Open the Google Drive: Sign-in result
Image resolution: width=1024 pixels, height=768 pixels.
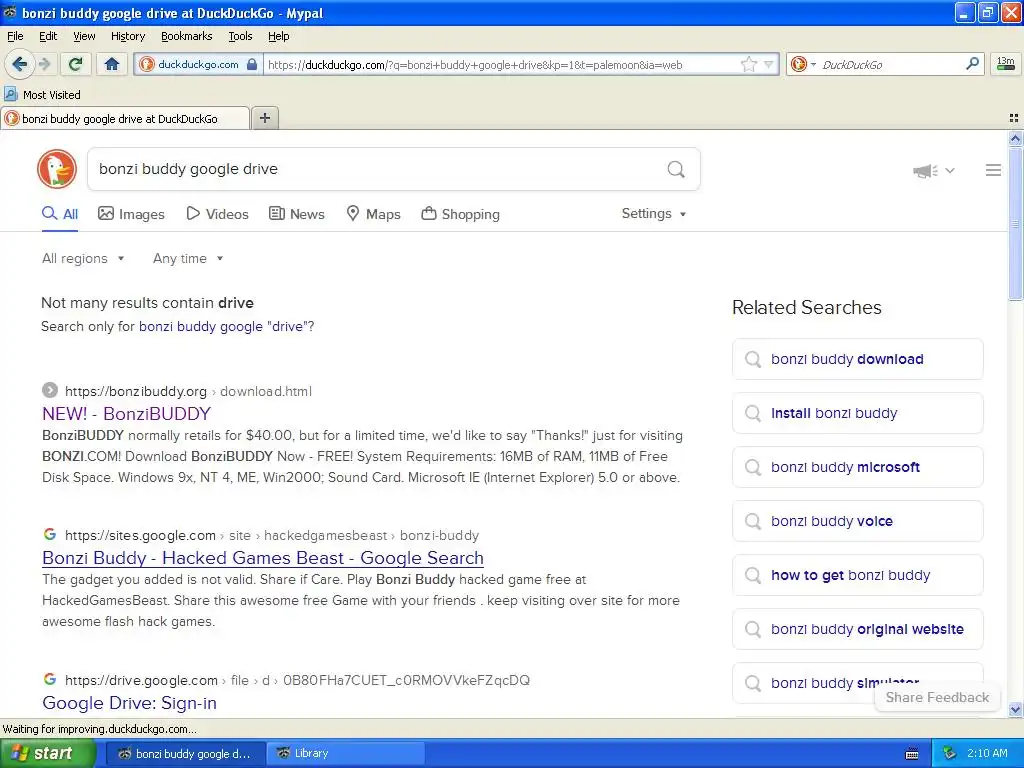pos(129,703)
